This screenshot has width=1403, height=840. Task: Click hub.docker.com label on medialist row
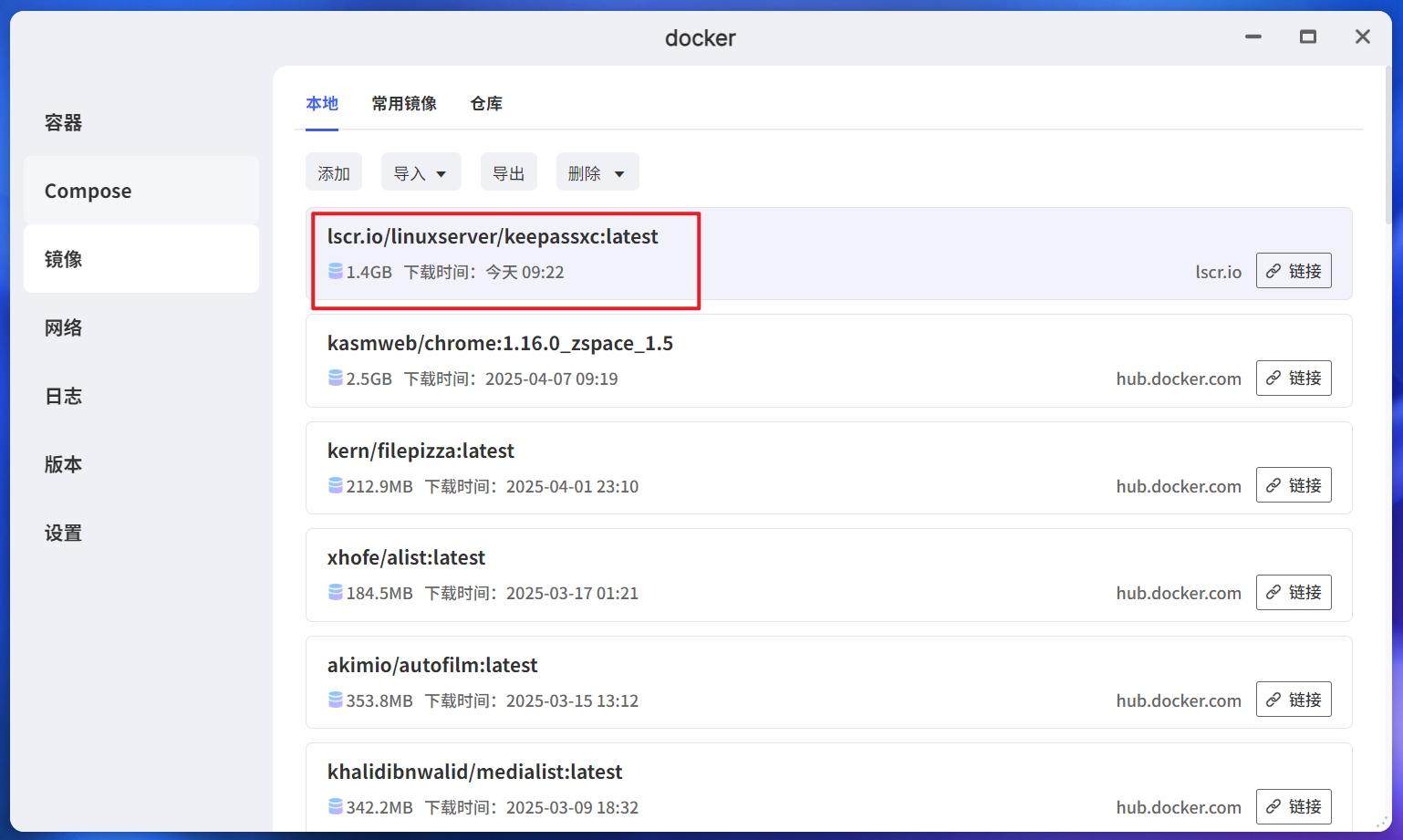[x=1179, y=807]
